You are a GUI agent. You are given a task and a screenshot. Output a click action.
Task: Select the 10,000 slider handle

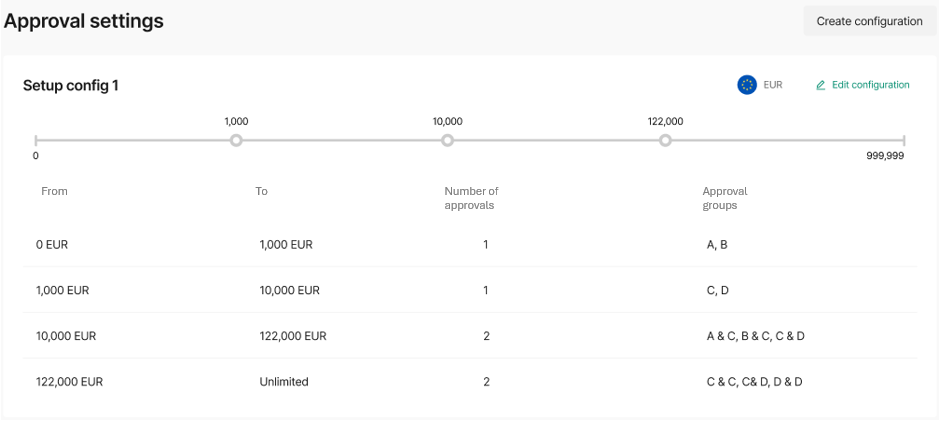click(447, 140)
